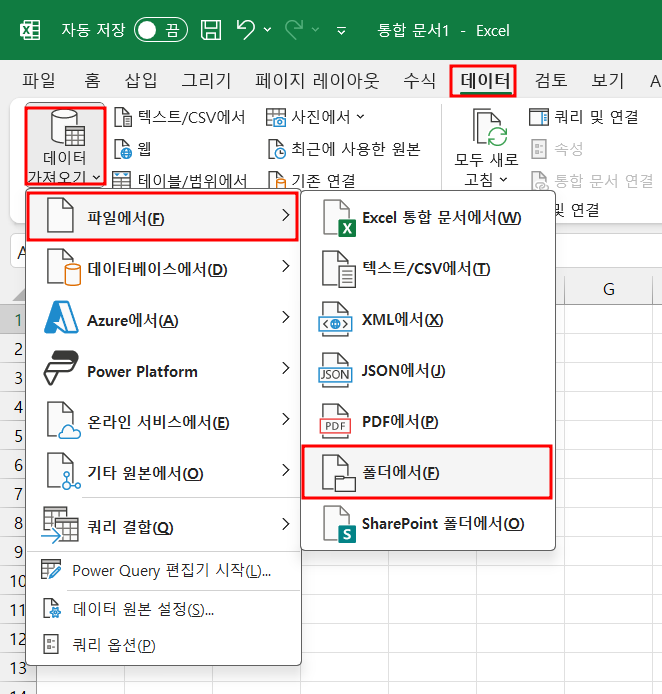662x694 pixels.
Task: Select the 데이터 ribbon tab
Action: 483,81
